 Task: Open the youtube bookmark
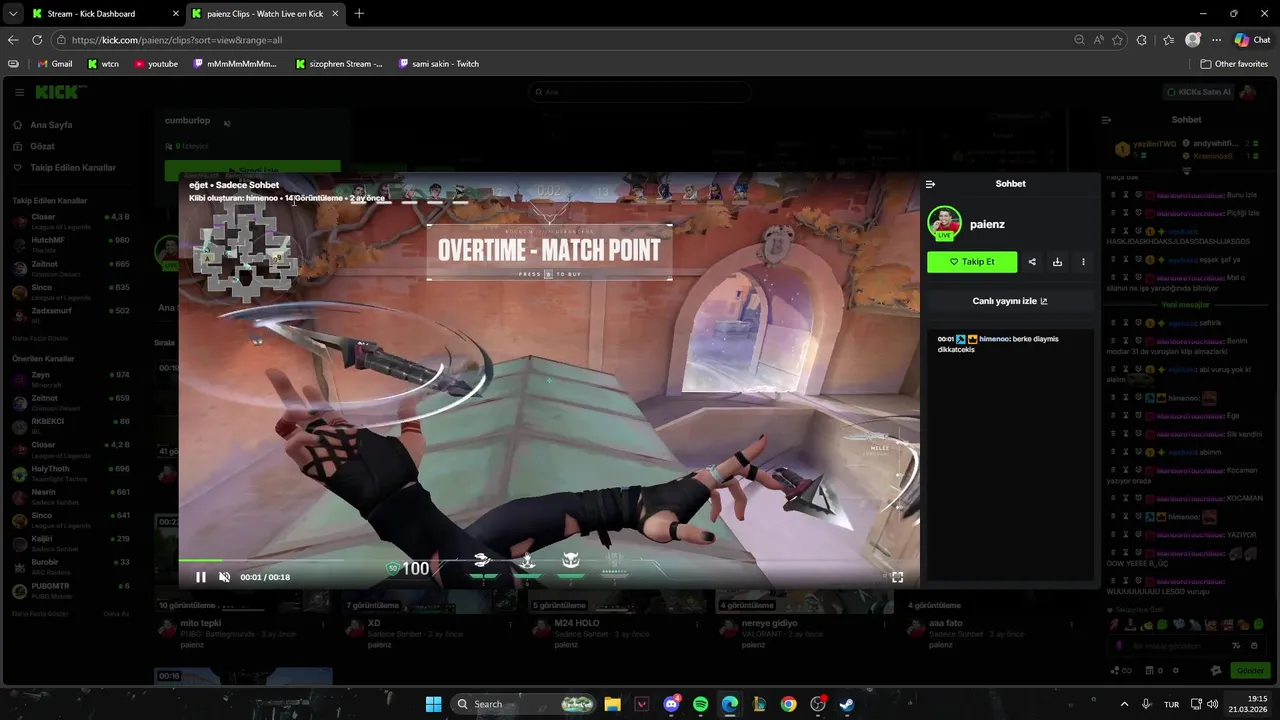(156, 64)
